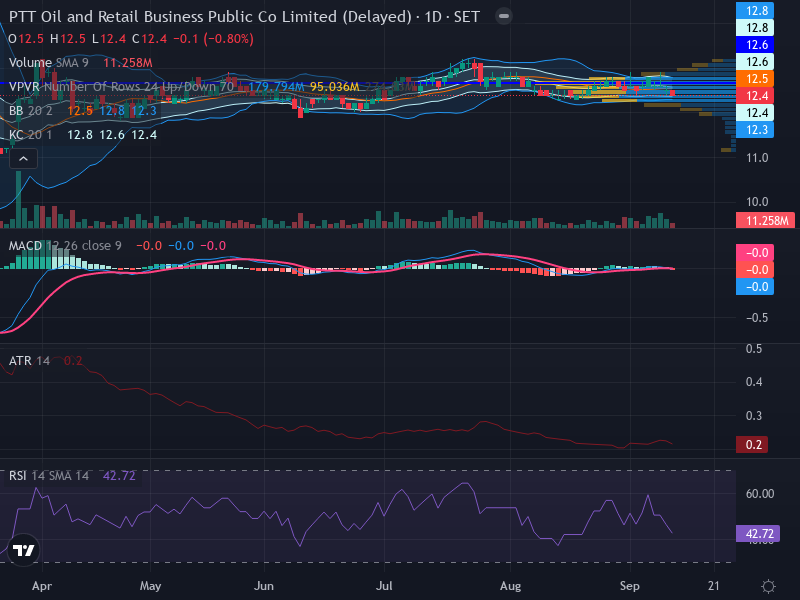Image resolution: width=800 pixels, height=600 pixels.
Task: Open chart settings gear icon
Action: click(768, 586)
